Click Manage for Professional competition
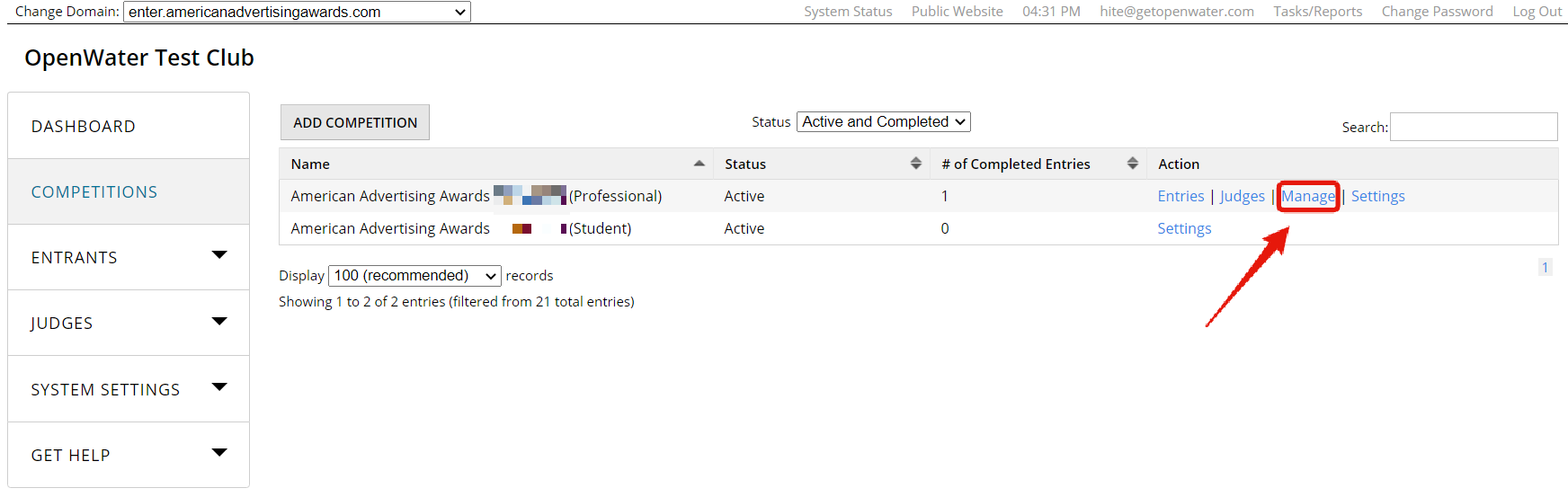The height and width of the screenshot is (497, 1568). (1308, 196)
